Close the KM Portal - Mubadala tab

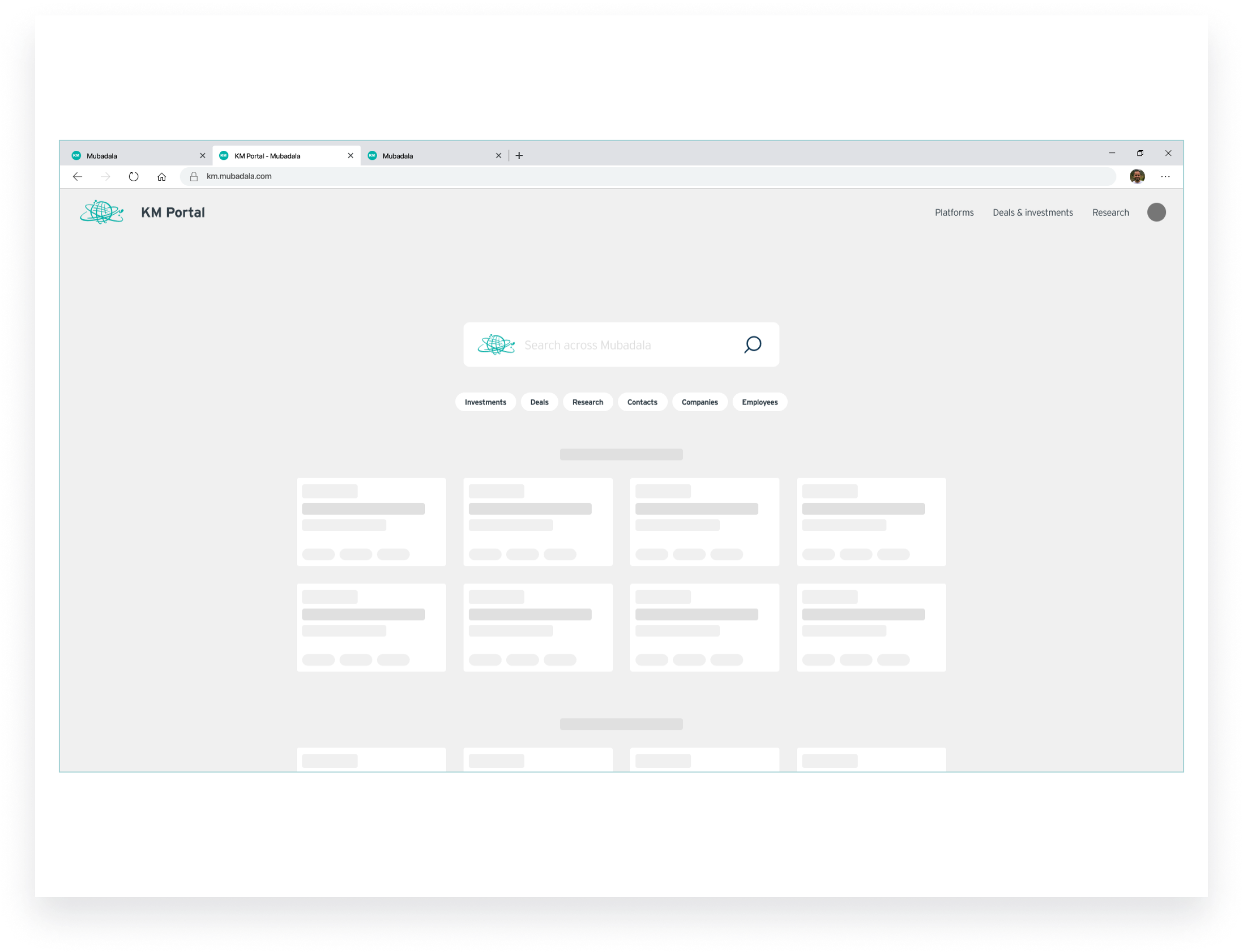coord(351,156)
